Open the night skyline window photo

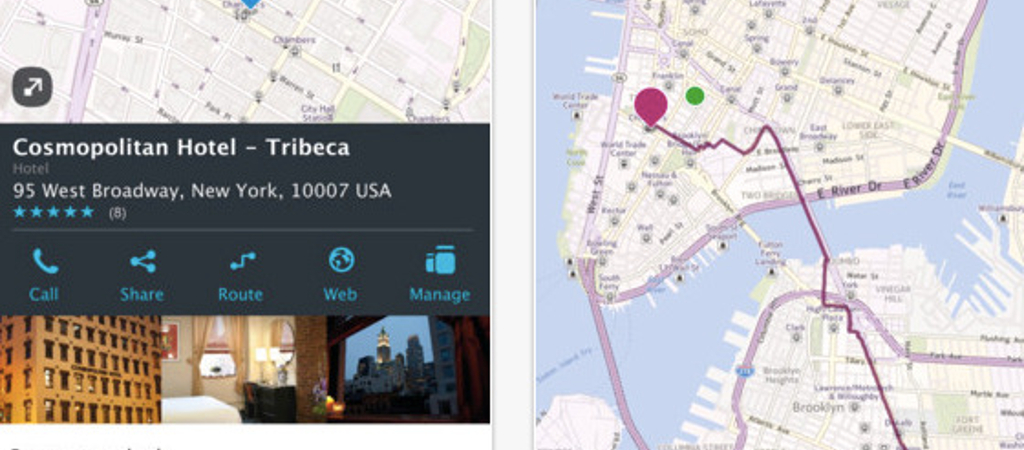(x=408, y=370)
